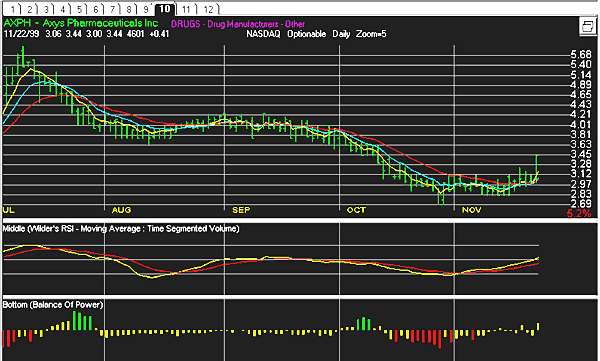Click the 5.68 price axis label

coord(580,54)
